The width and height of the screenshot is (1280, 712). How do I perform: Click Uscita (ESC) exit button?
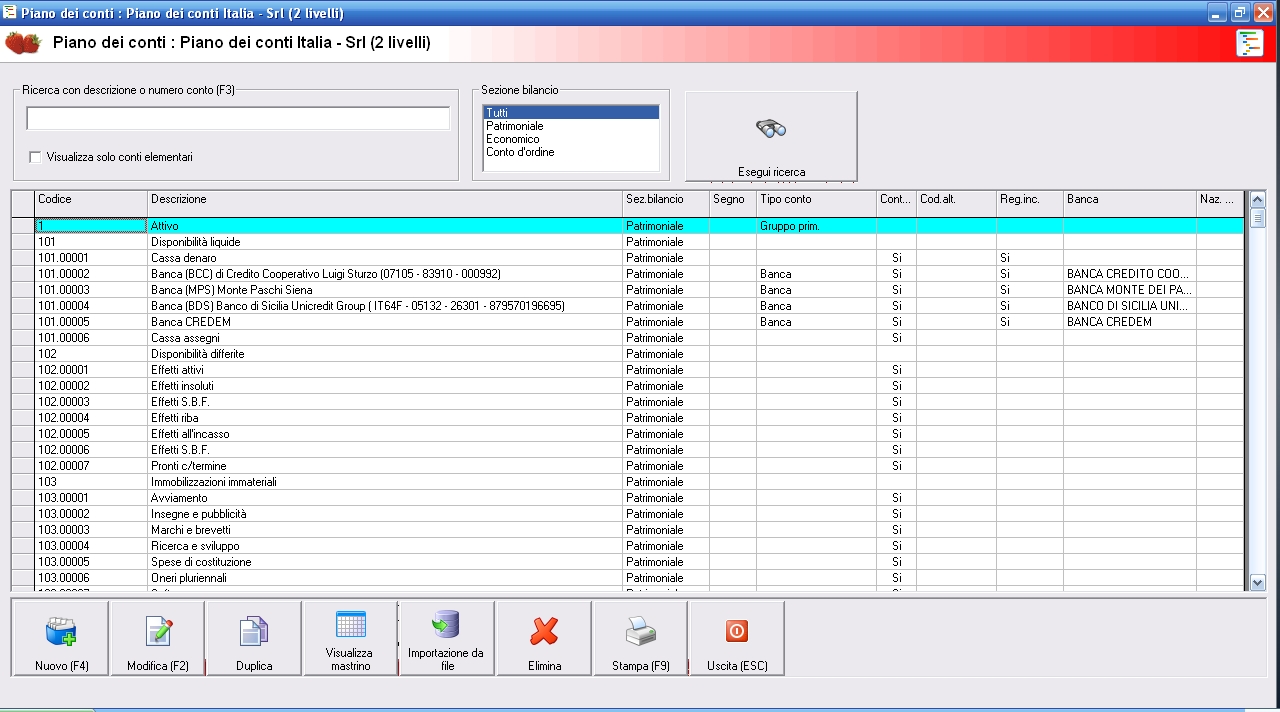(737, 638)
